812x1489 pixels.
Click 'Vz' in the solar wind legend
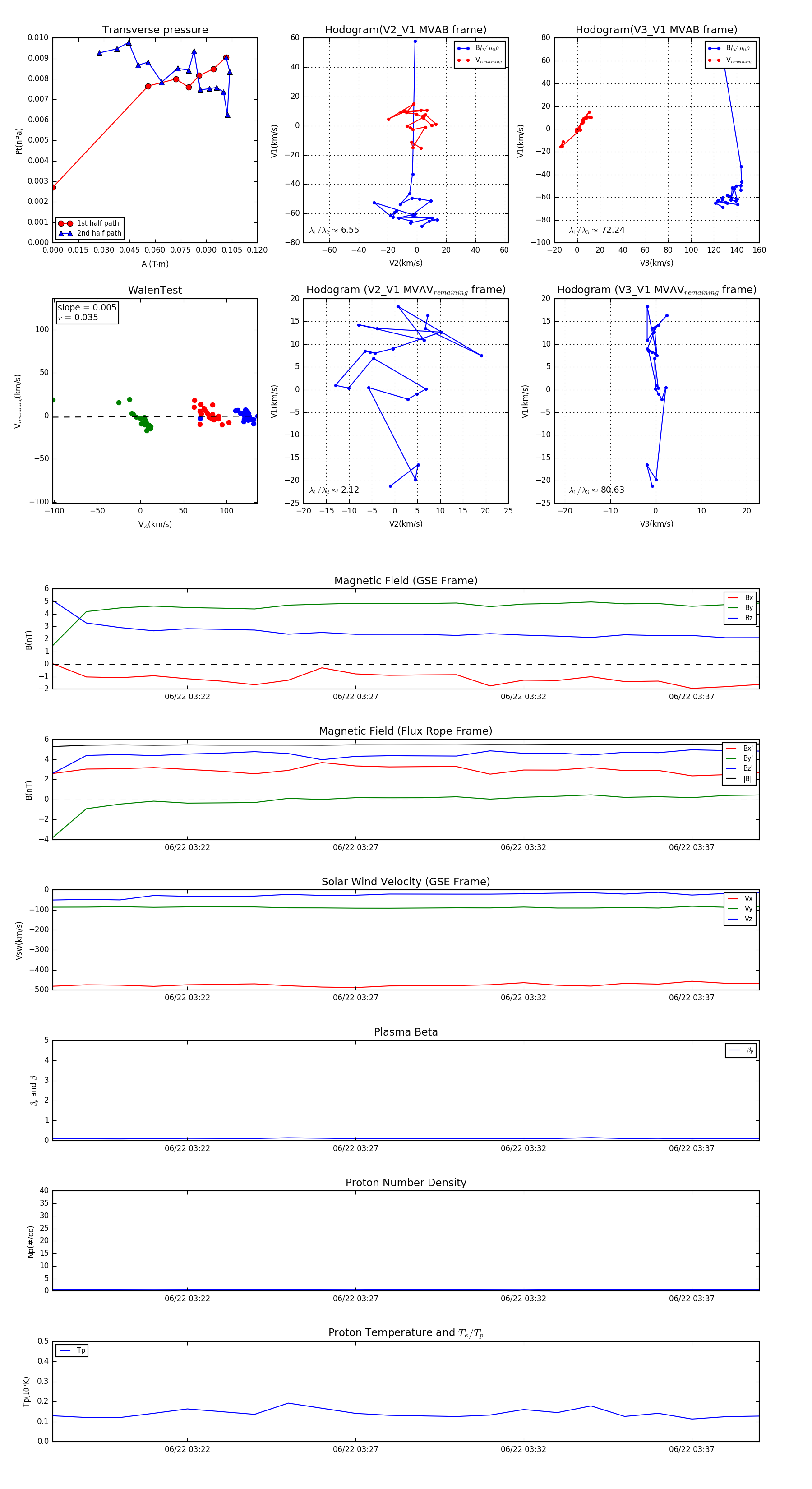click(x=742, y=920)
